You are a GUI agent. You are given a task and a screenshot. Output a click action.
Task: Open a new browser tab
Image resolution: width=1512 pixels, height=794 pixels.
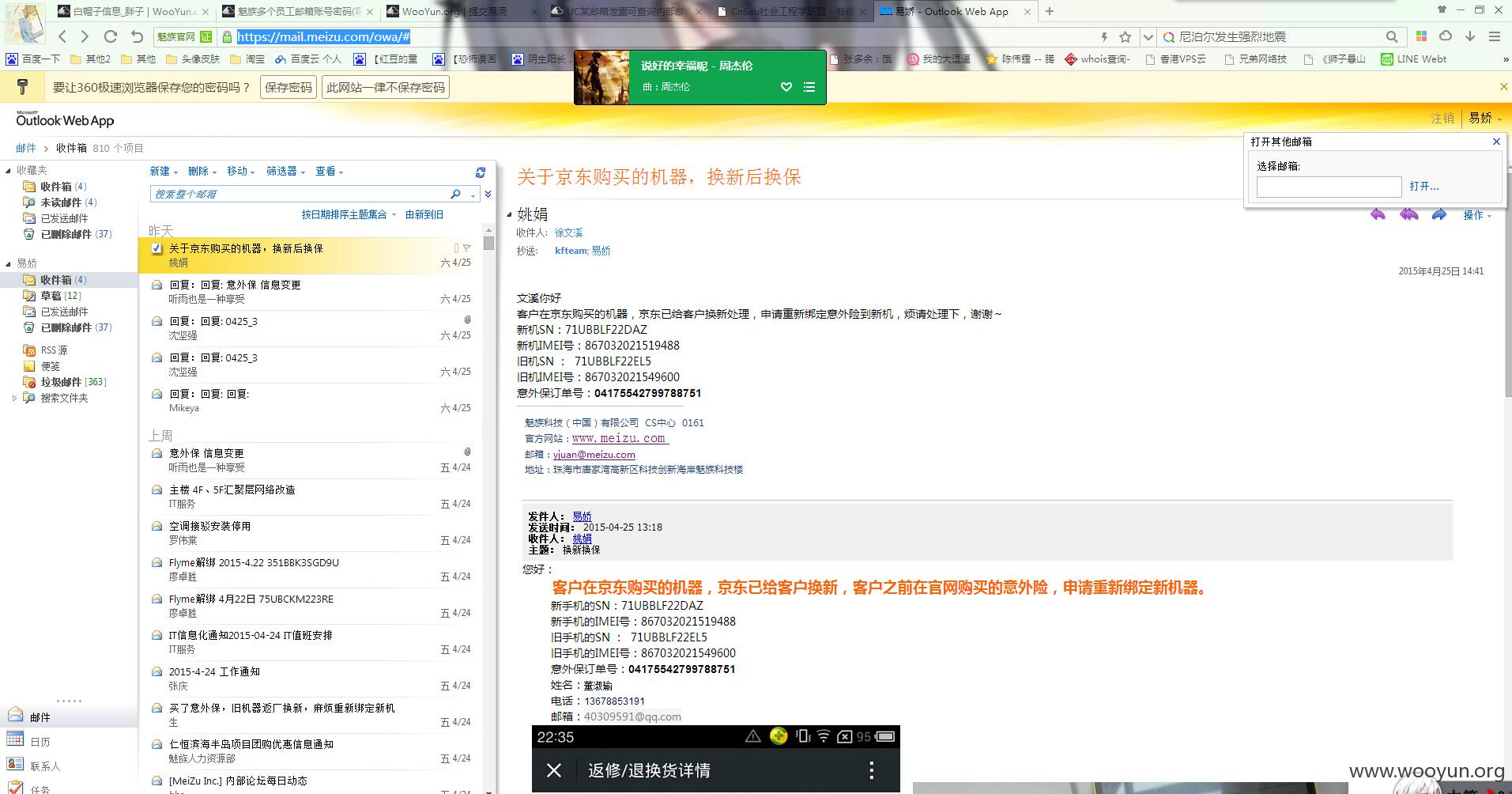pyautogui.click(x=1050, y=11)
